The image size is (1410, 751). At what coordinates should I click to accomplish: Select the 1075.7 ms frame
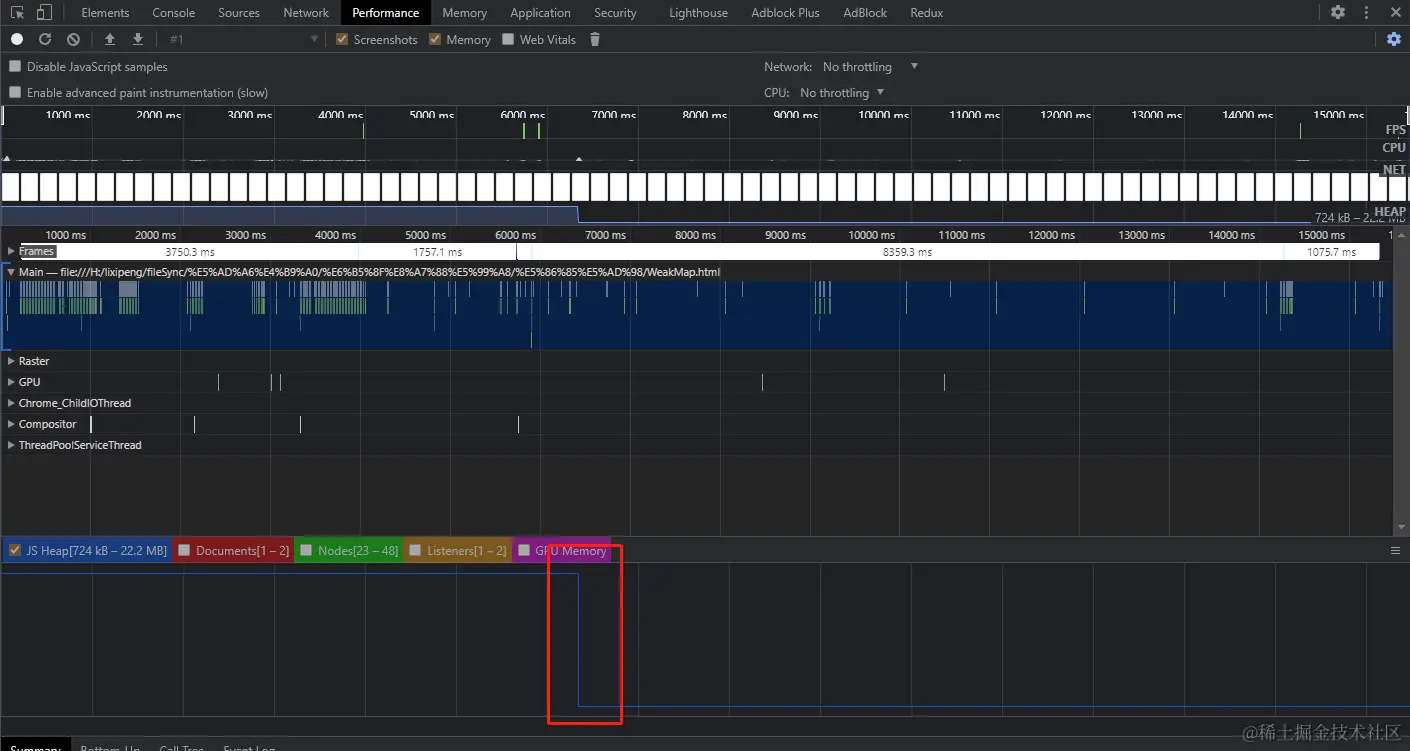point(1332,252)
